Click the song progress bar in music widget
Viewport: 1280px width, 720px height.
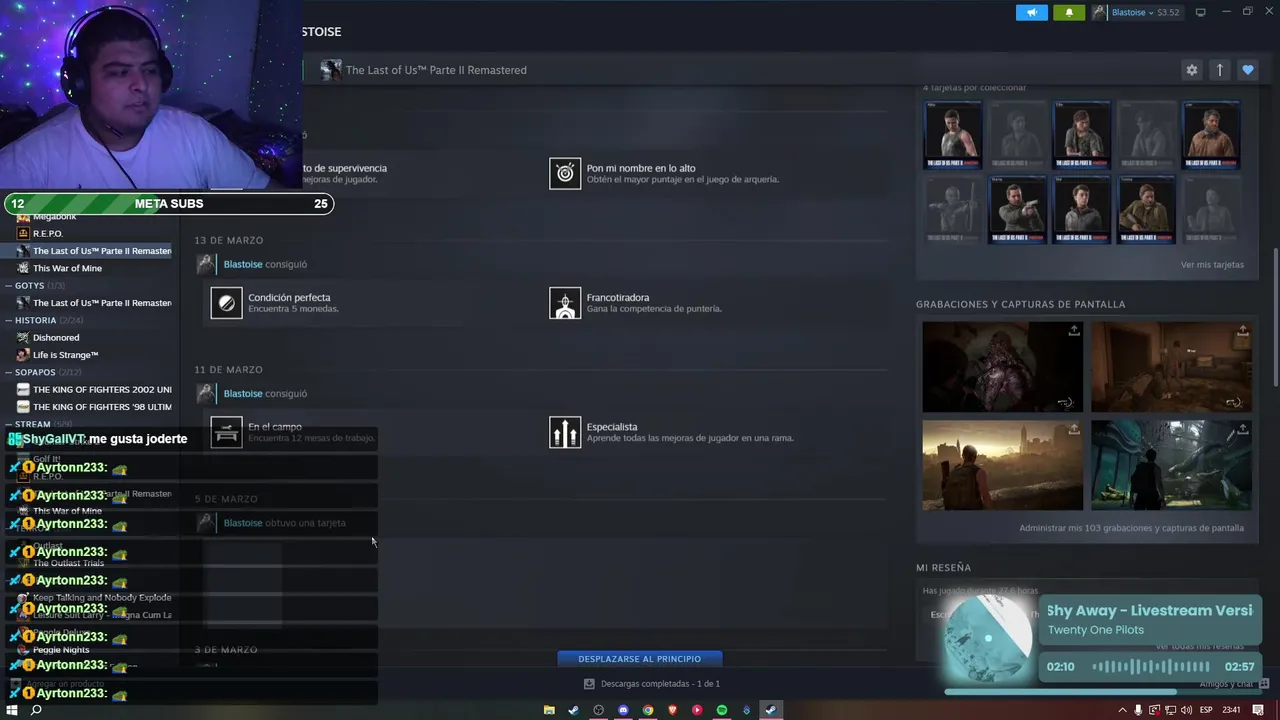pos(1104,690)
